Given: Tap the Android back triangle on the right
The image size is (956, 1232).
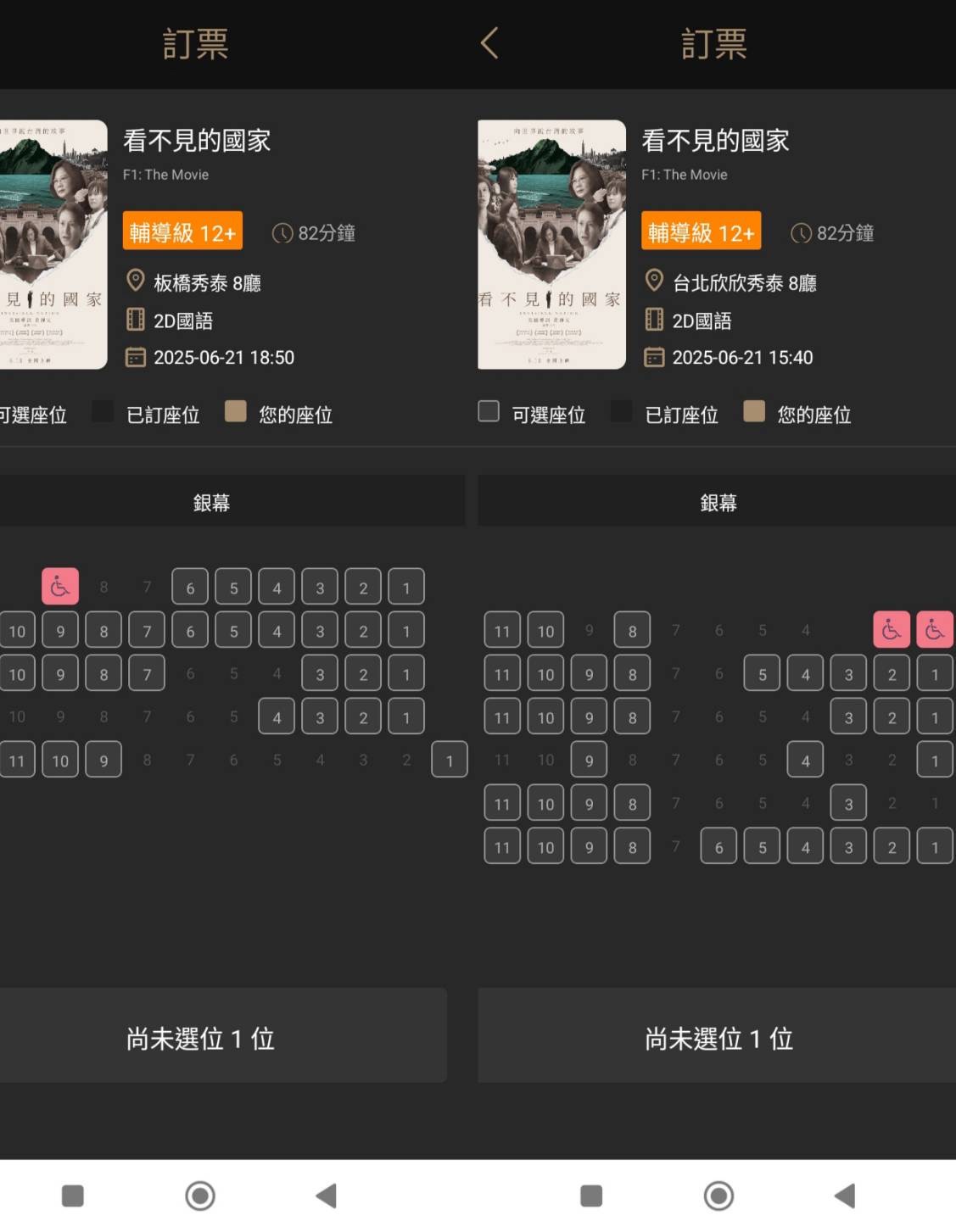Looking at the screenshot, I should [845, 1196].
